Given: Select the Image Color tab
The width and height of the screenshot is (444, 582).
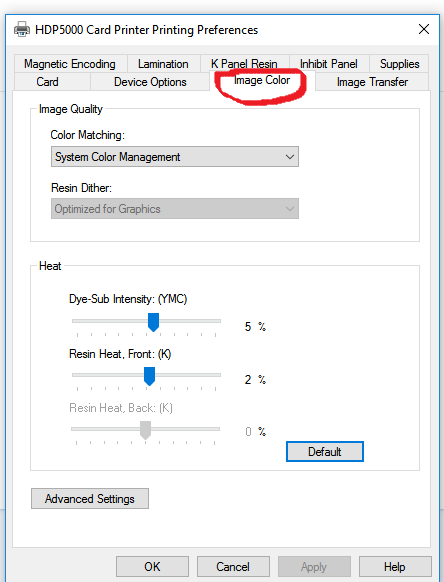Looking at the screenshot, I should 262,80.
